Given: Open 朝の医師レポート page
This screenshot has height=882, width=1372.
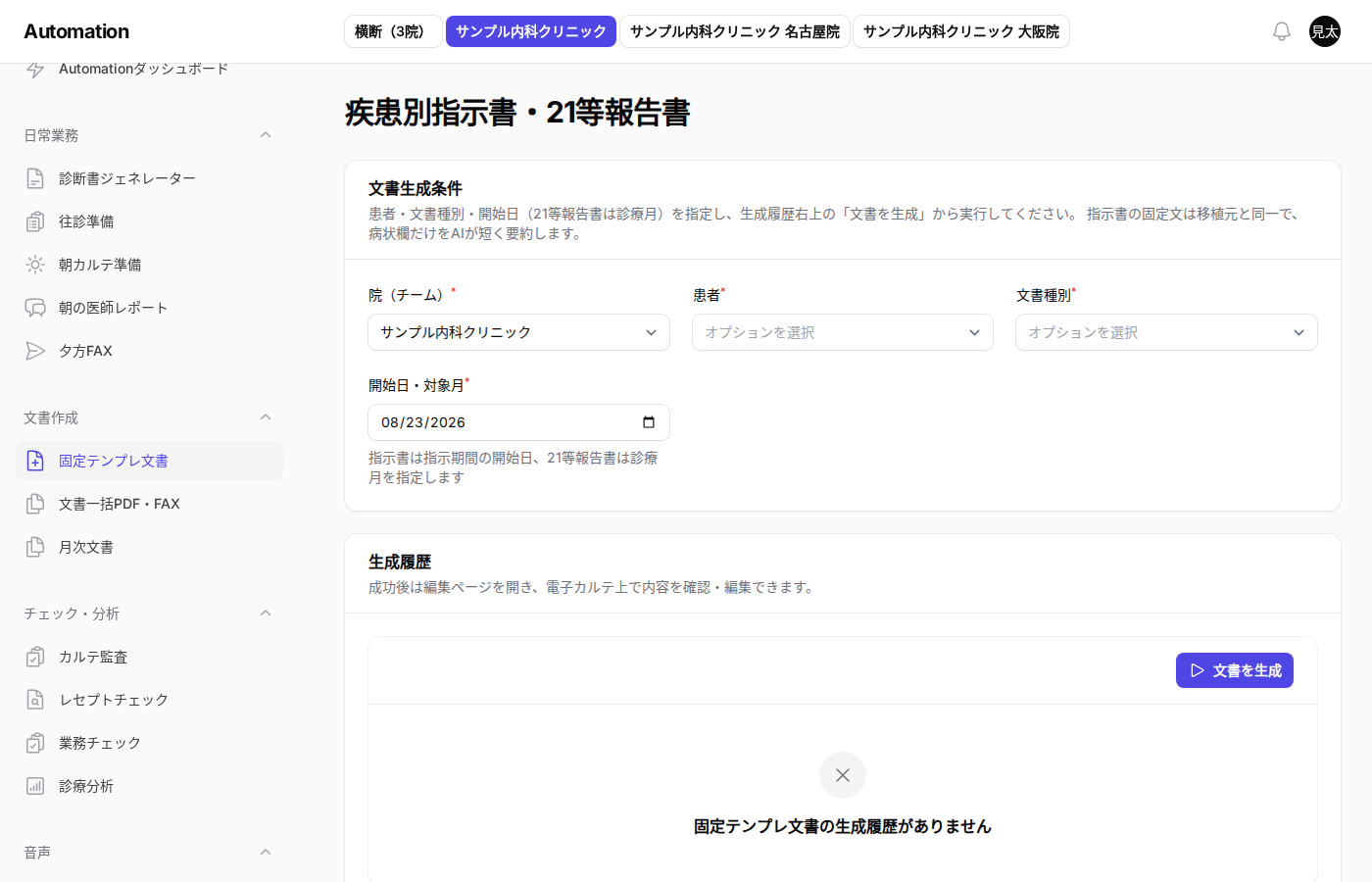Looking at the screenshot, I should (x=149, y=308).
